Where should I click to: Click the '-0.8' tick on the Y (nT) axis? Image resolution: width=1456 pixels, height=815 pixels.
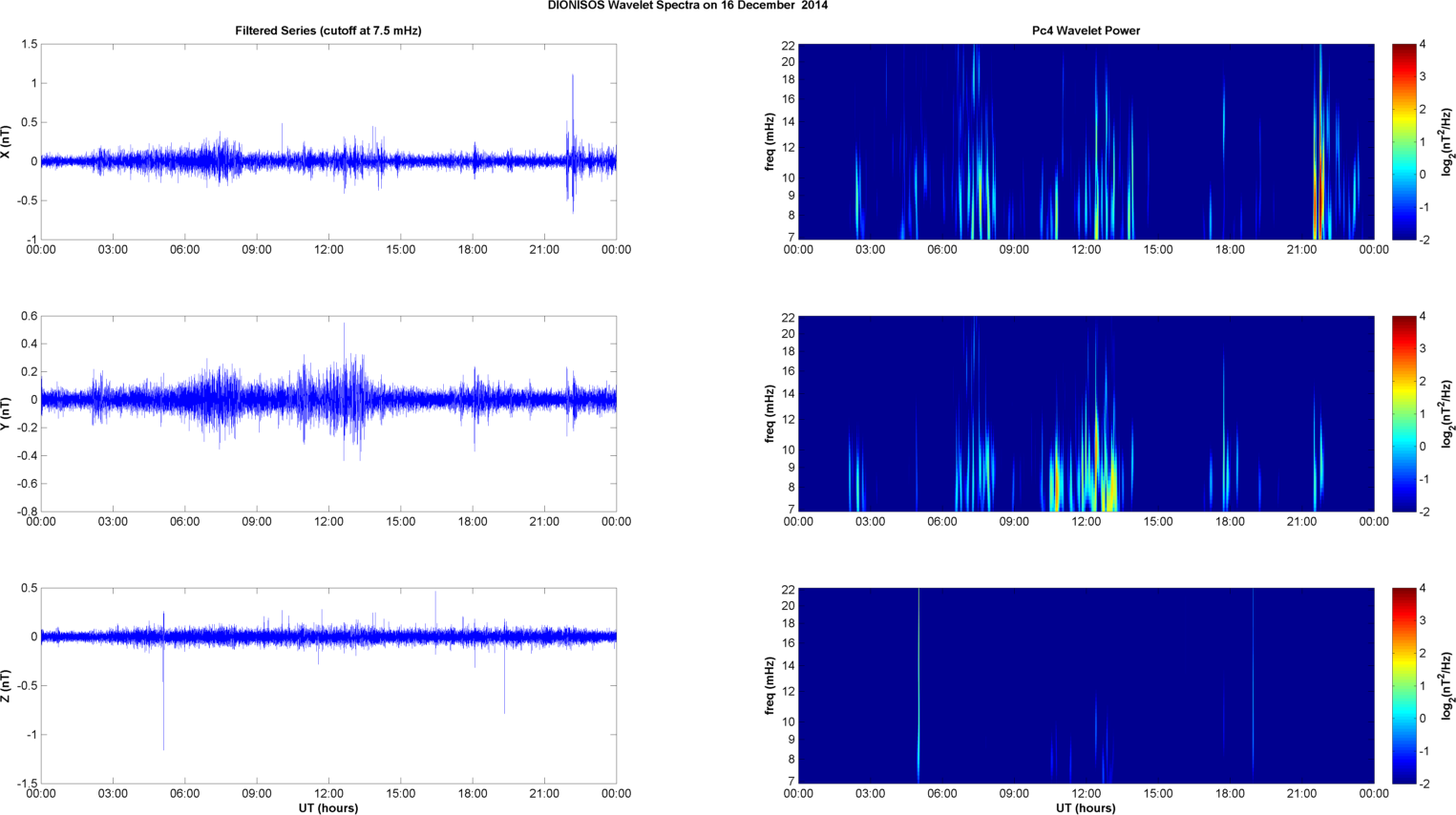(27, 512)
